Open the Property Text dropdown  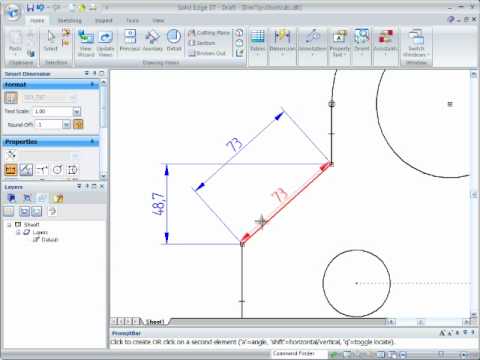click(339, 43)
